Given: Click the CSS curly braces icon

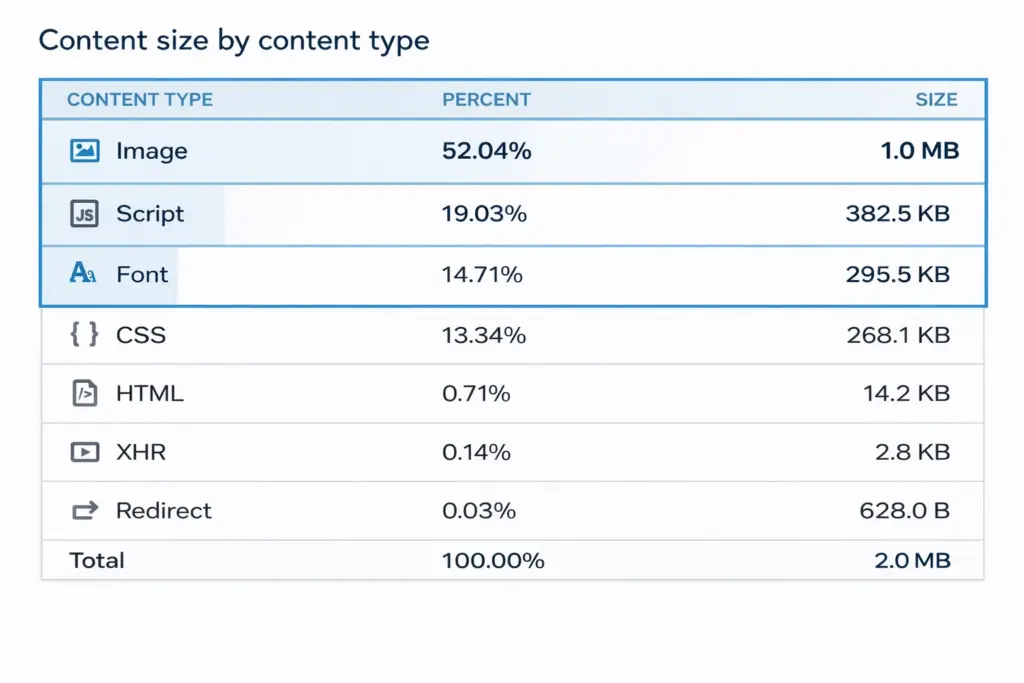Looking at the screenshot, I should pyautogui.click(x=85, y=334).
